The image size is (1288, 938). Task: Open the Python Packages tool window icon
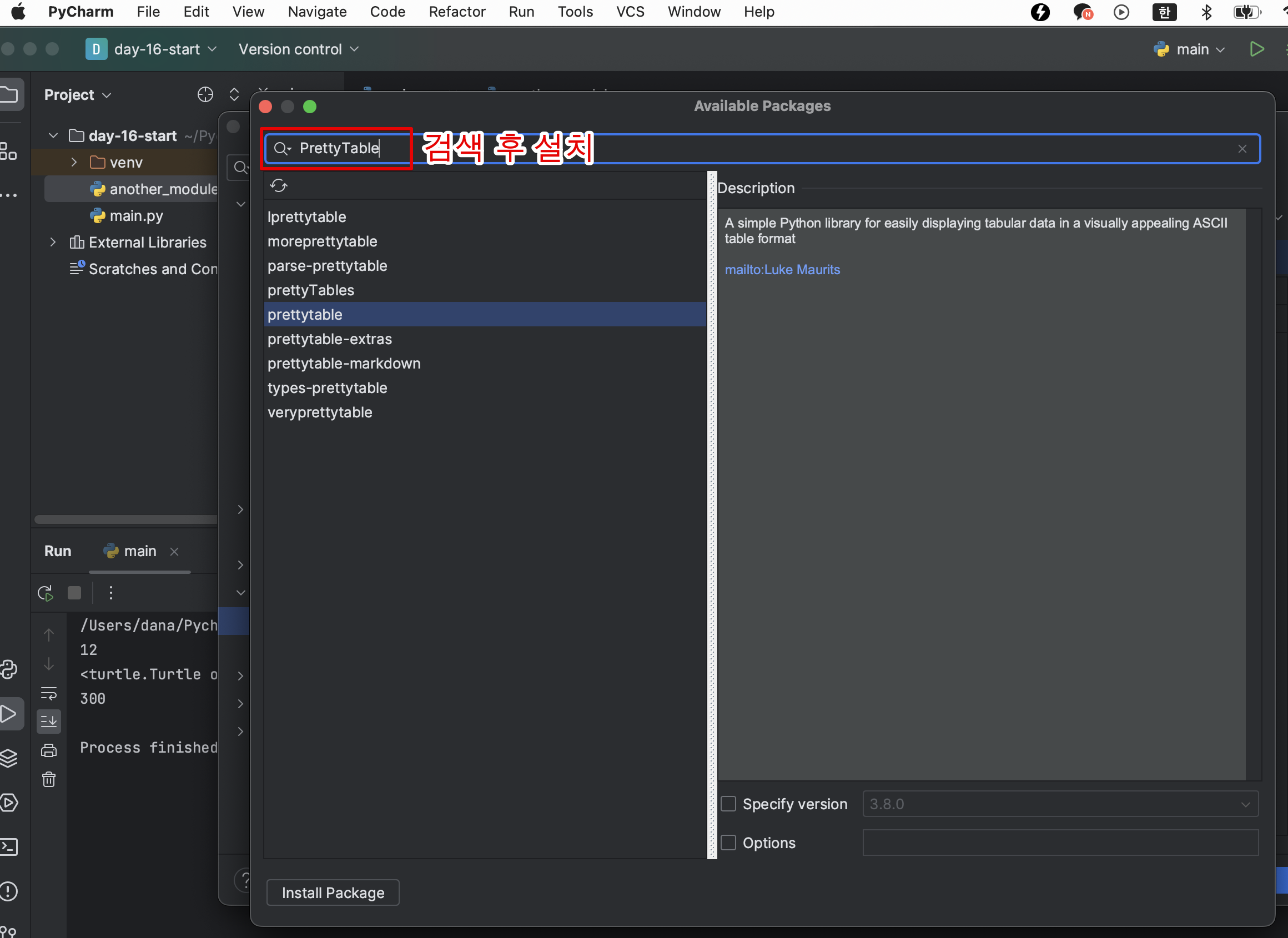click(x=8, y=669)
